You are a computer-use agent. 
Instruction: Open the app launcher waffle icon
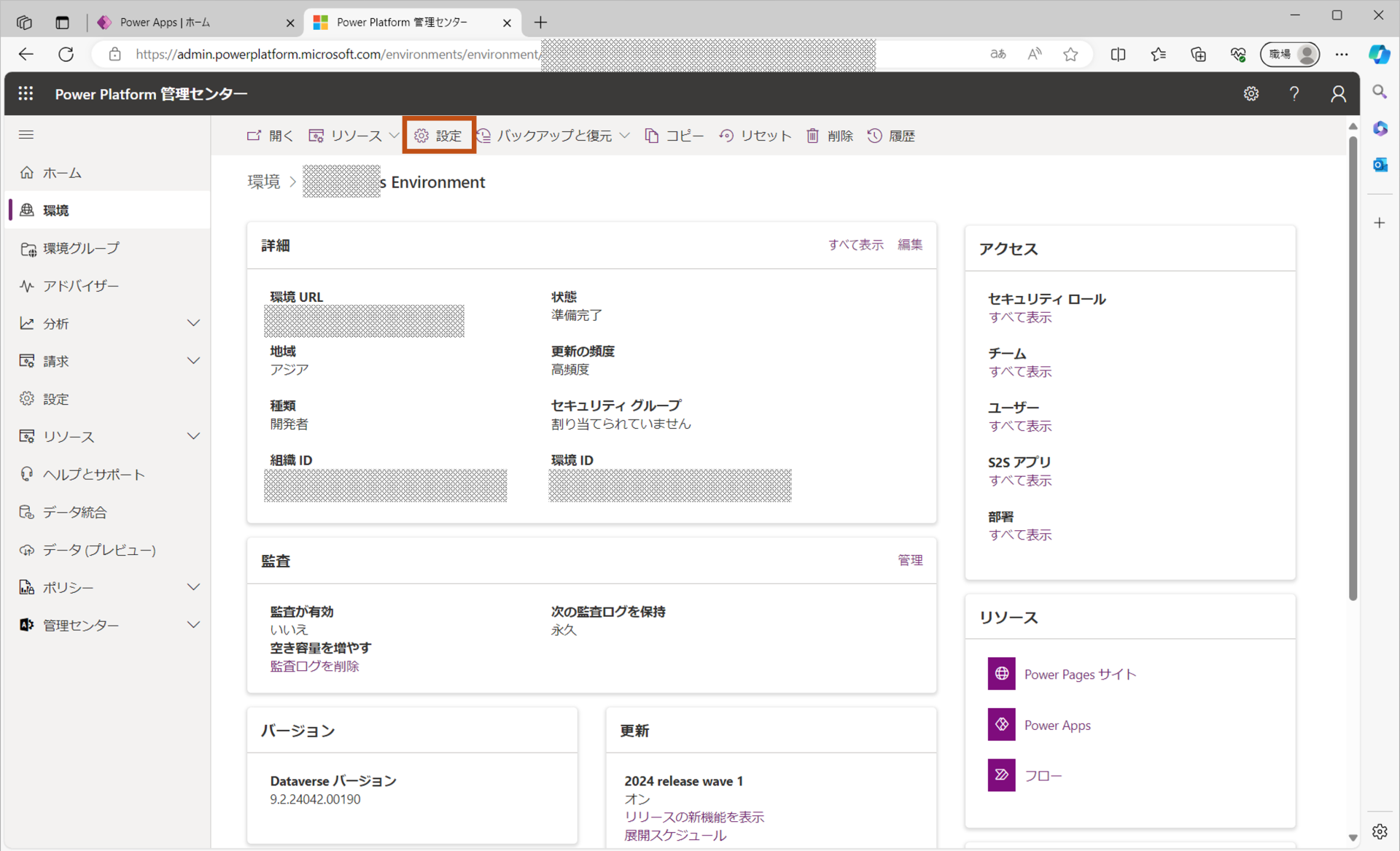26,93
